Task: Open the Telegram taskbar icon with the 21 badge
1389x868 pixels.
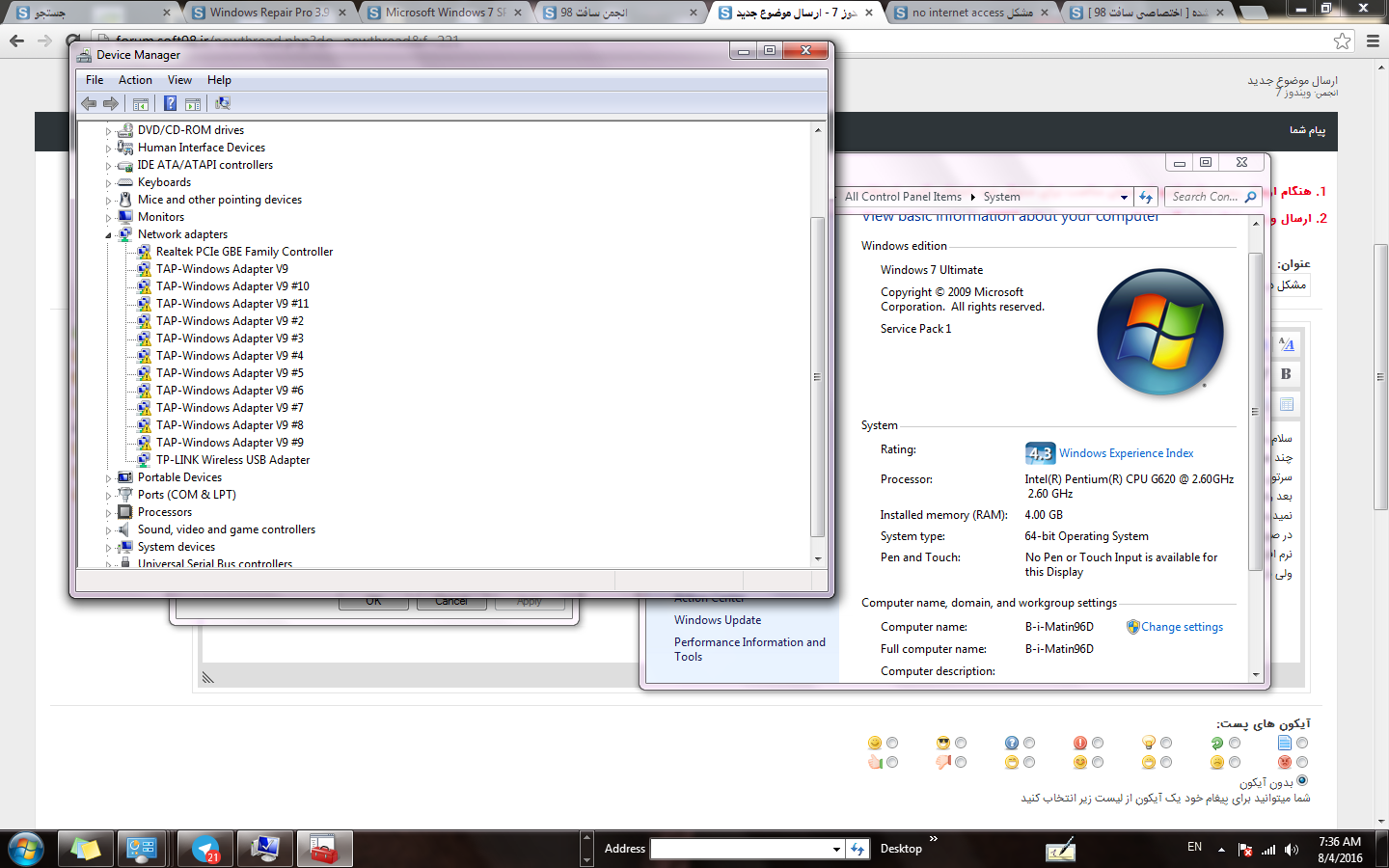Action: pos(205,850)
